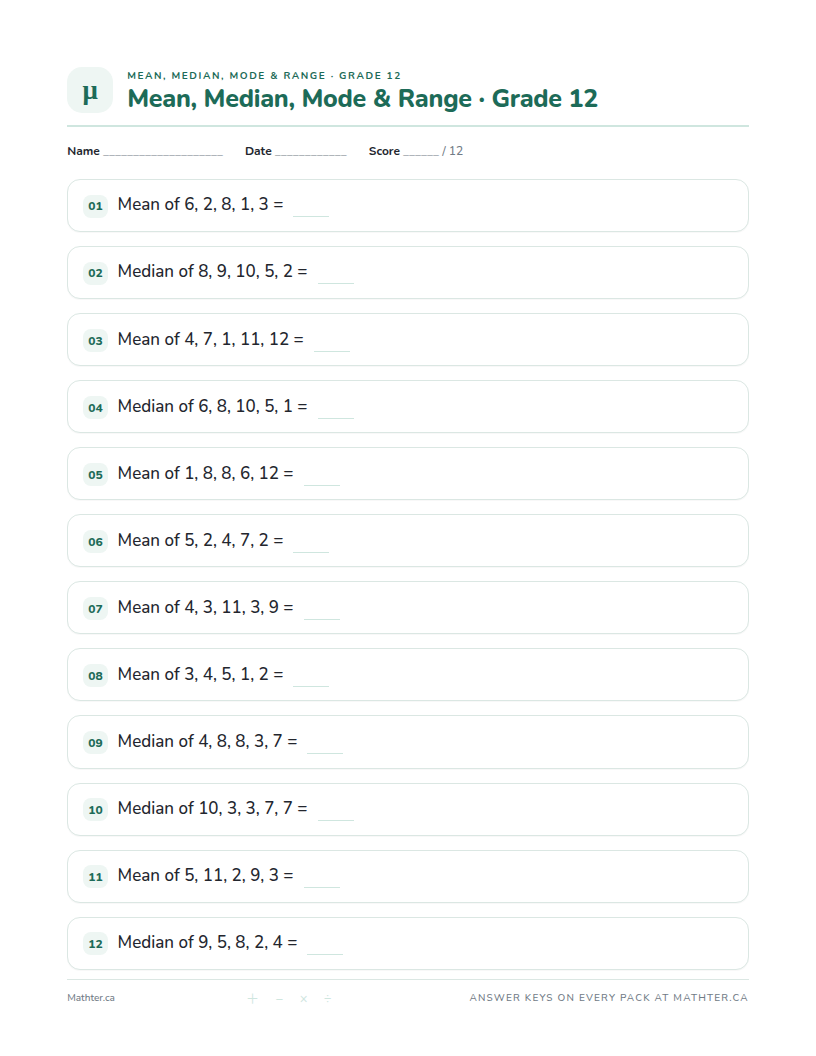Click question number badge 03
This screenshot has height=1056, width=816.
click(x=96, y=340)
